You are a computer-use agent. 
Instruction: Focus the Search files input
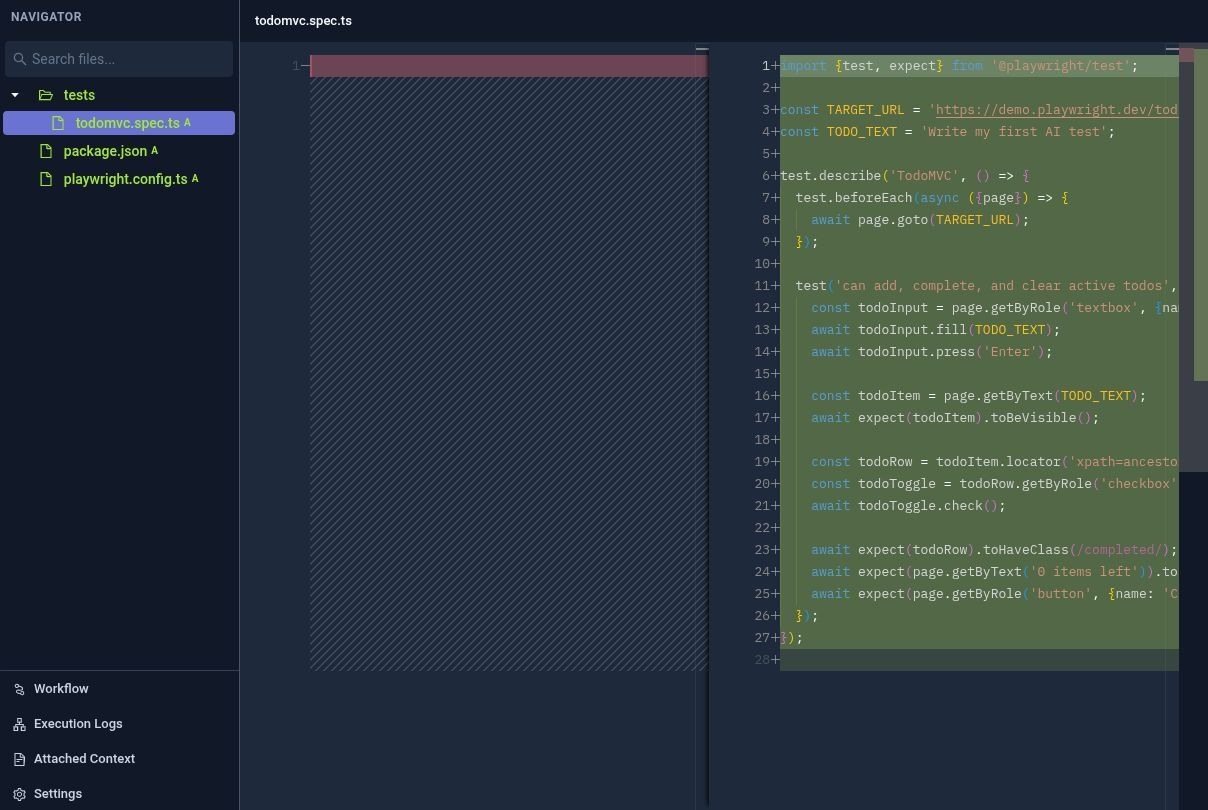tap(119, 59)
